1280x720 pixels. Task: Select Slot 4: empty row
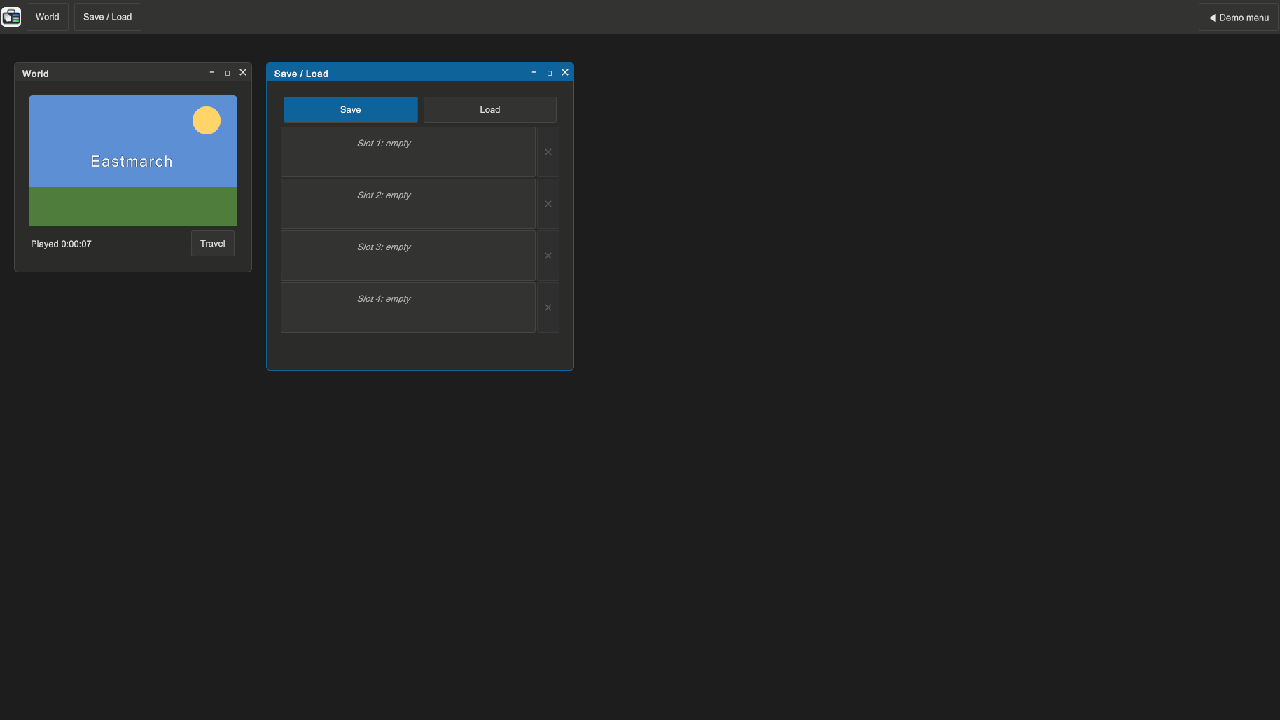408,308
